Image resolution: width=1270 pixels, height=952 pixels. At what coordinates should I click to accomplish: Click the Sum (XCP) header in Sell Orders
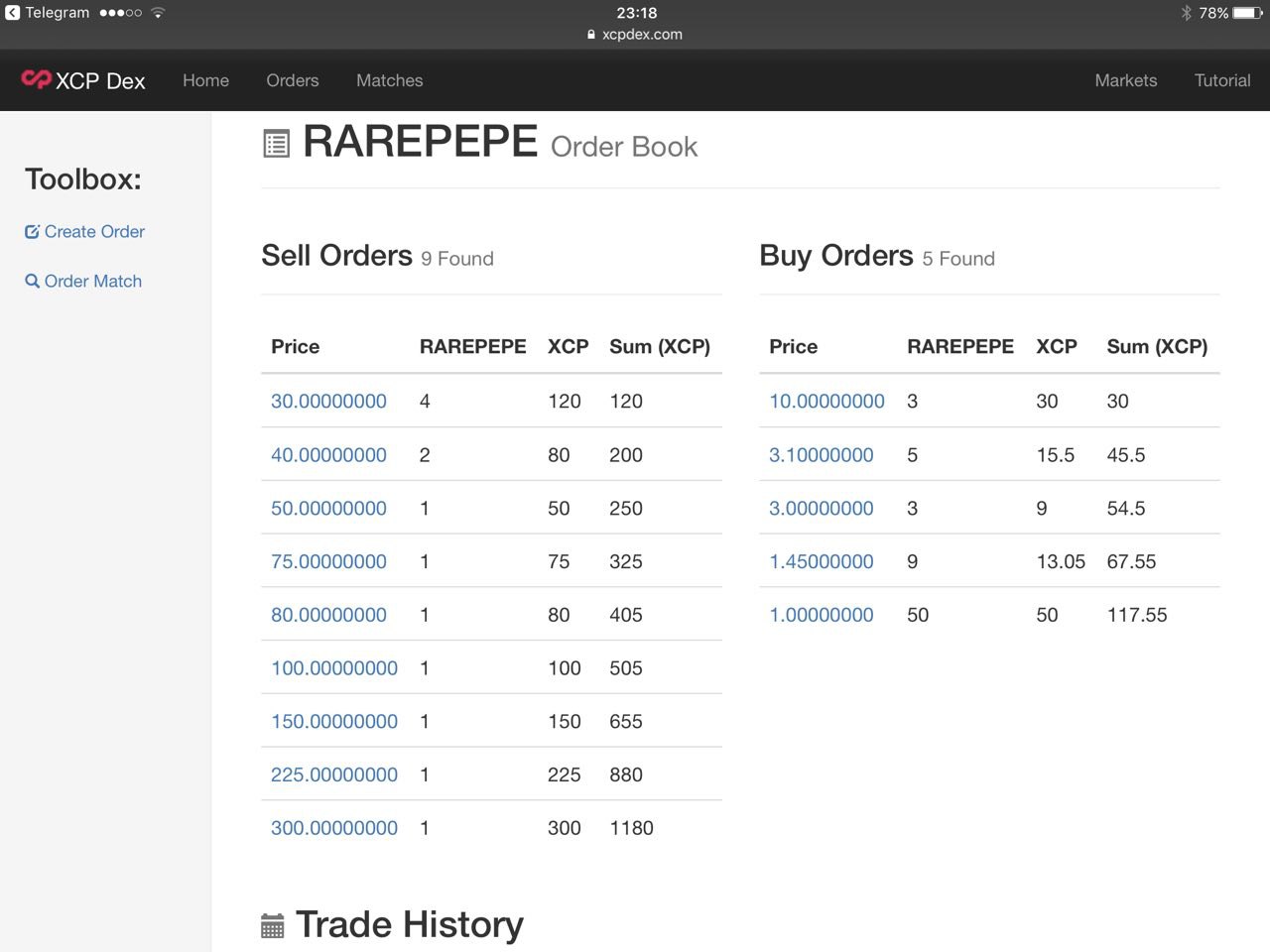click(660, 347)
